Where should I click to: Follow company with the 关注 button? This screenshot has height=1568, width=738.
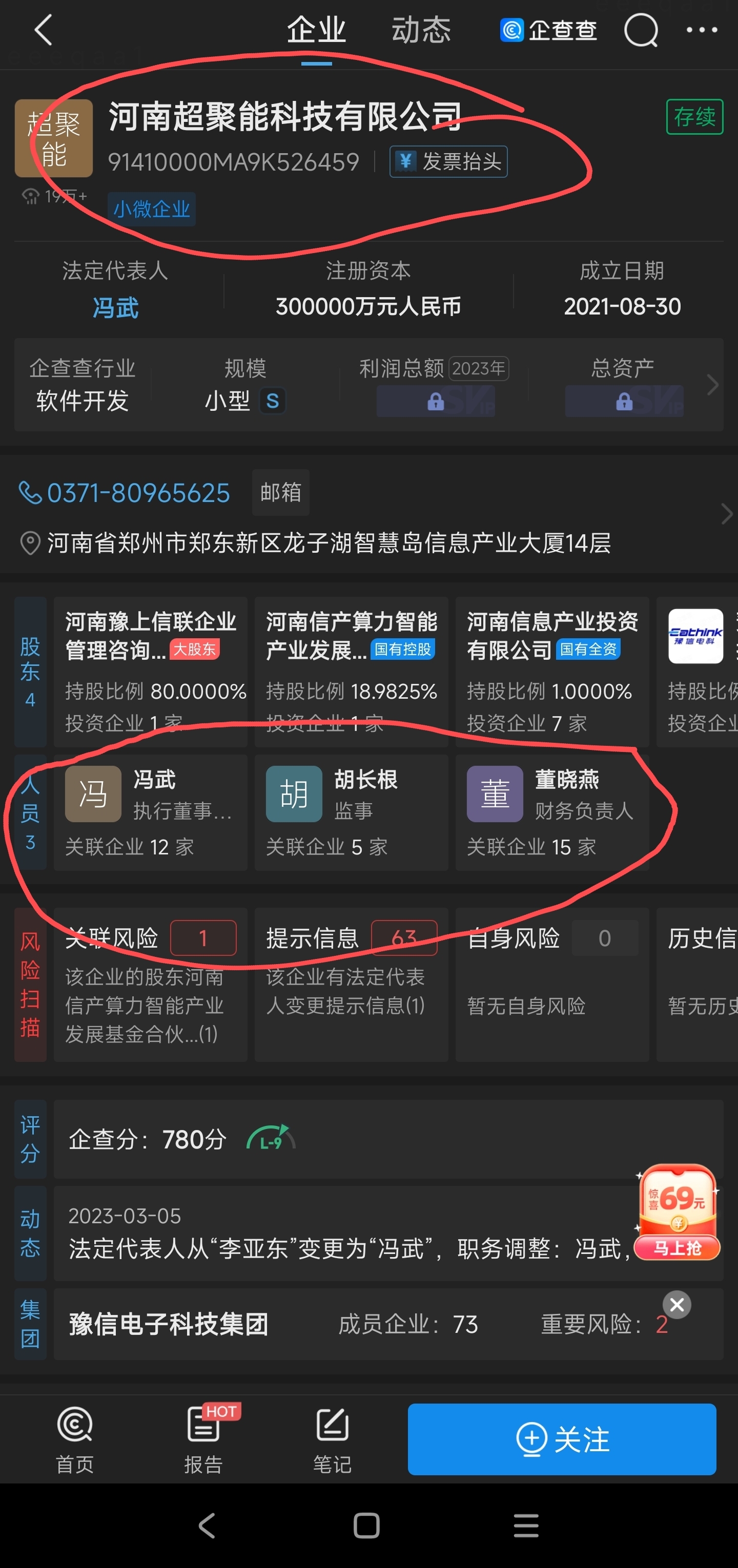[561, 1439]
